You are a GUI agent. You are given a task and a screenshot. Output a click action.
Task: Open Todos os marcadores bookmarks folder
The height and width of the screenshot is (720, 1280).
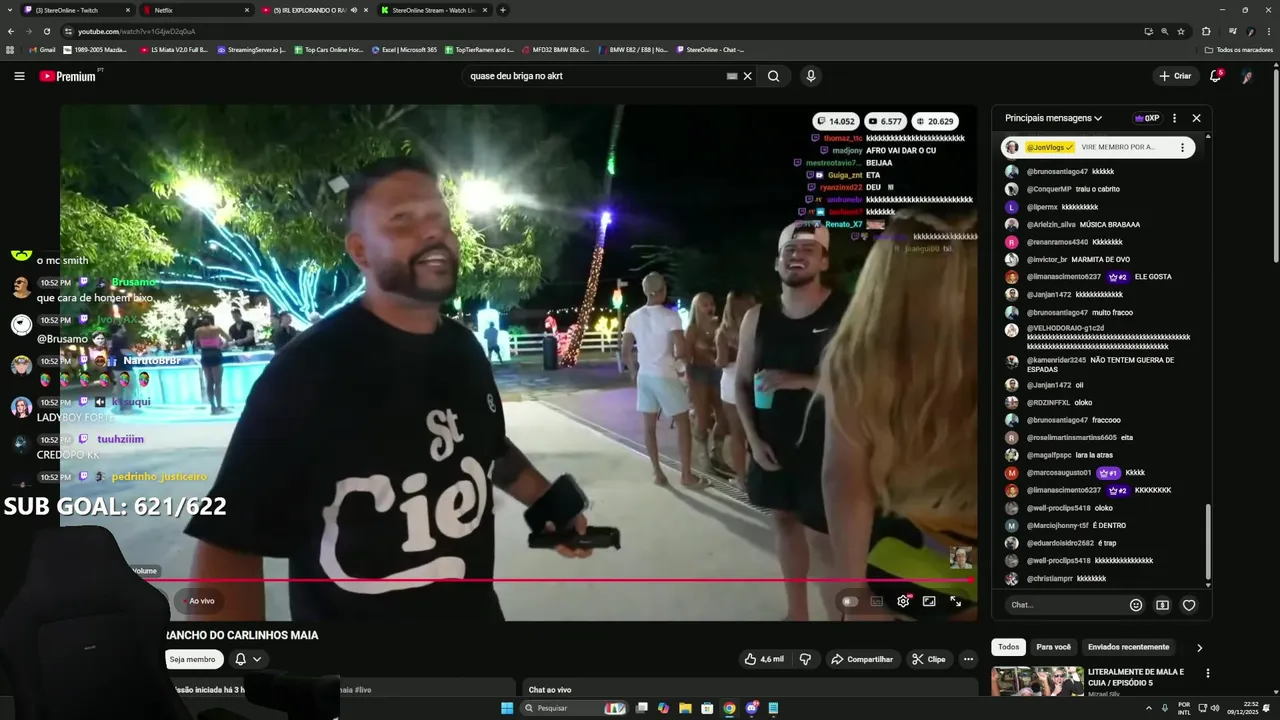click(1238, 49)
